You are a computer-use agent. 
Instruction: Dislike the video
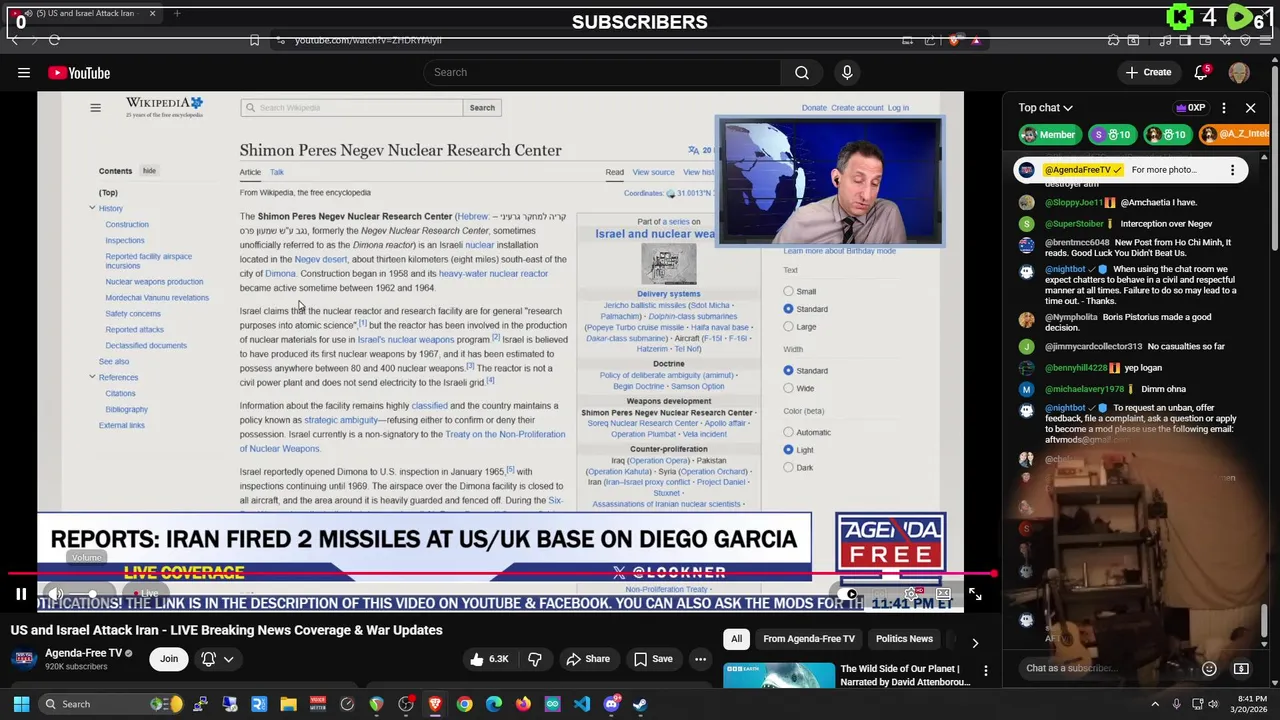(535, 659)
